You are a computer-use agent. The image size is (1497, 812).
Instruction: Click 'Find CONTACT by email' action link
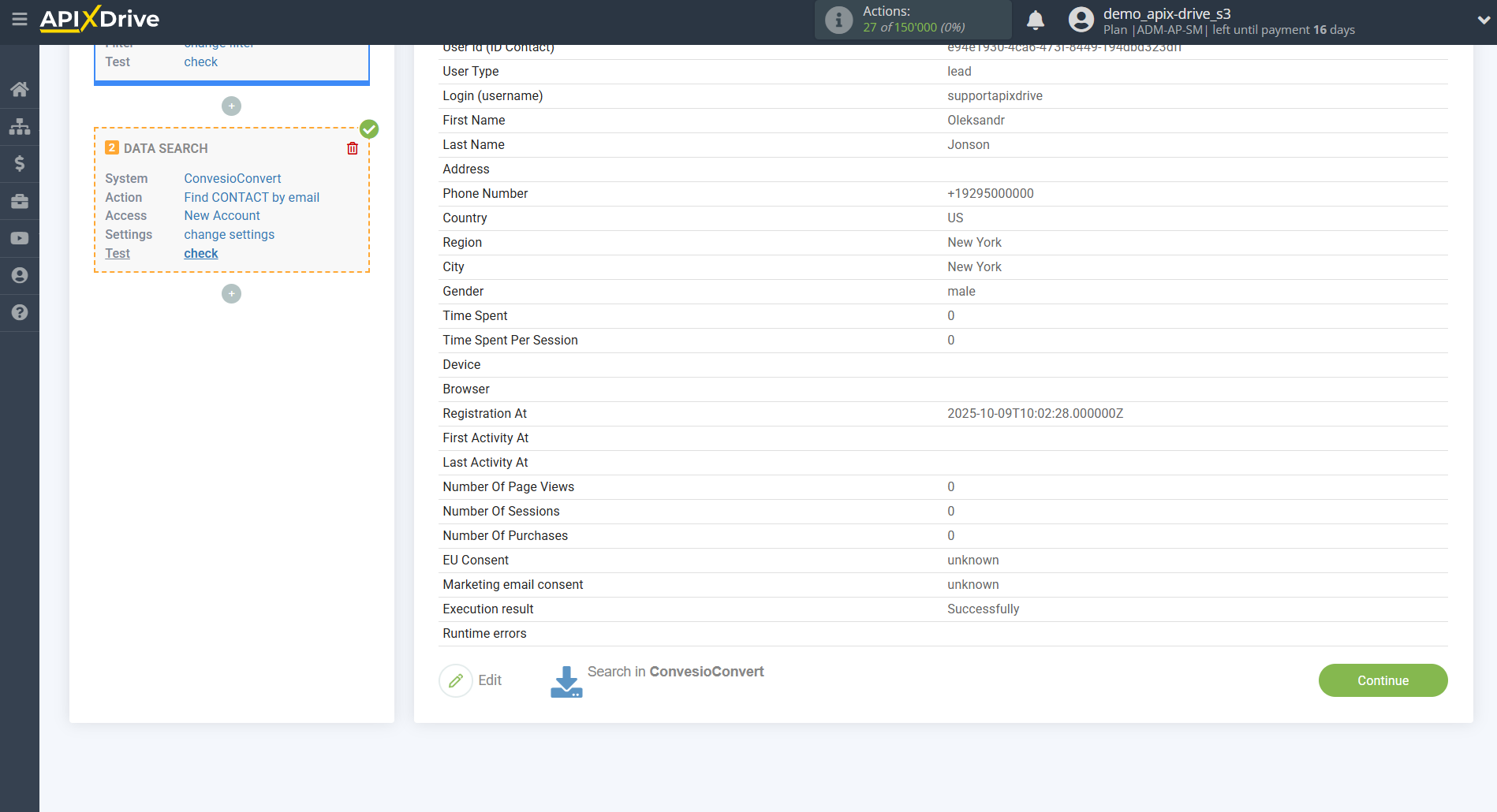252,197
